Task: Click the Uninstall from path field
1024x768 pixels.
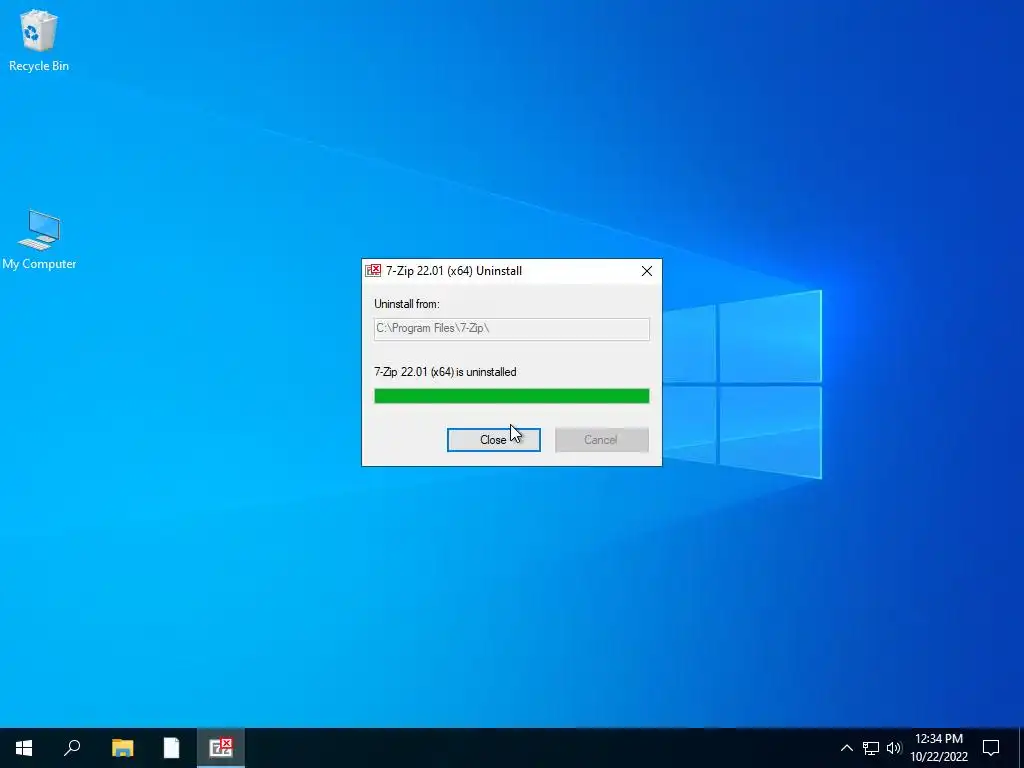Action: pos(511,328)
